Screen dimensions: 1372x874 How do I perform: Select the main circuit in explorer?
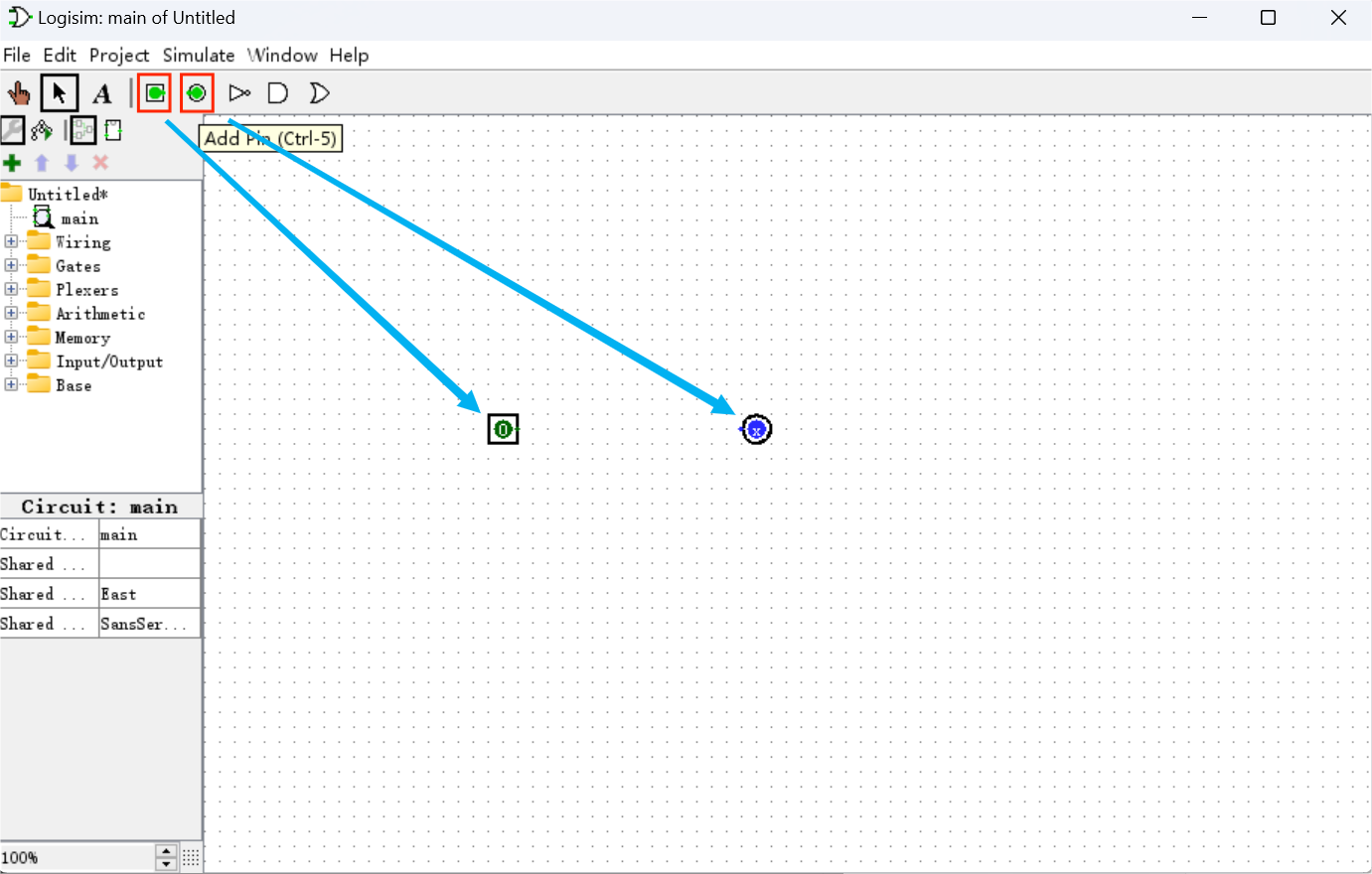point(78,218)
